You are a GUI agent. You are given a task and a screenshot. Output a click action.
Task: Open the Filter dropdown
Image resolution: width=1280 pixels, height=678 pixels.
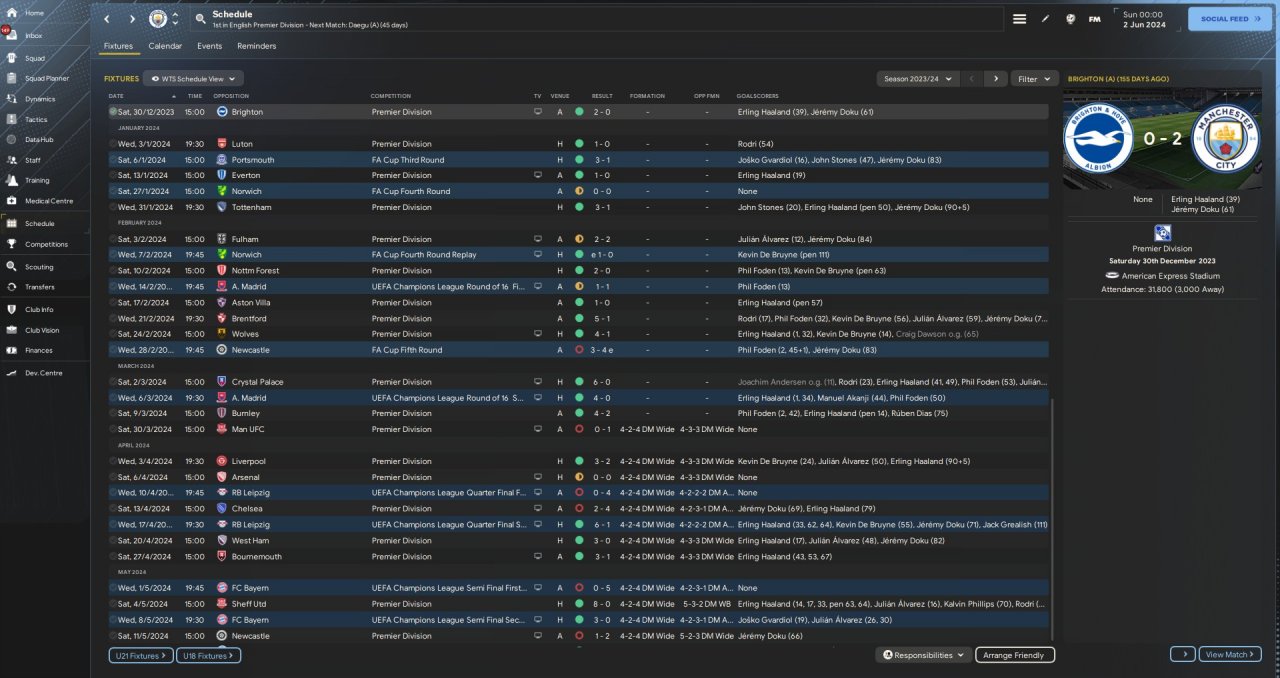pyautogui.click(x=1034, y=78)
